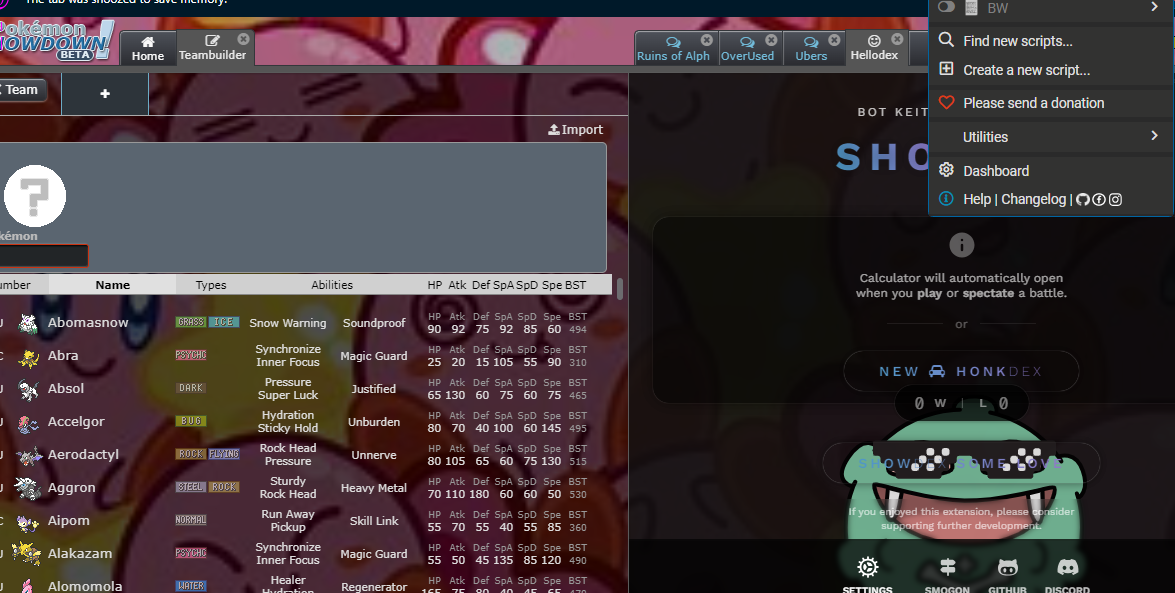Open the Ruins of Alph chat tab
This screenshot has height=593, width=1175.
[673, 49]
